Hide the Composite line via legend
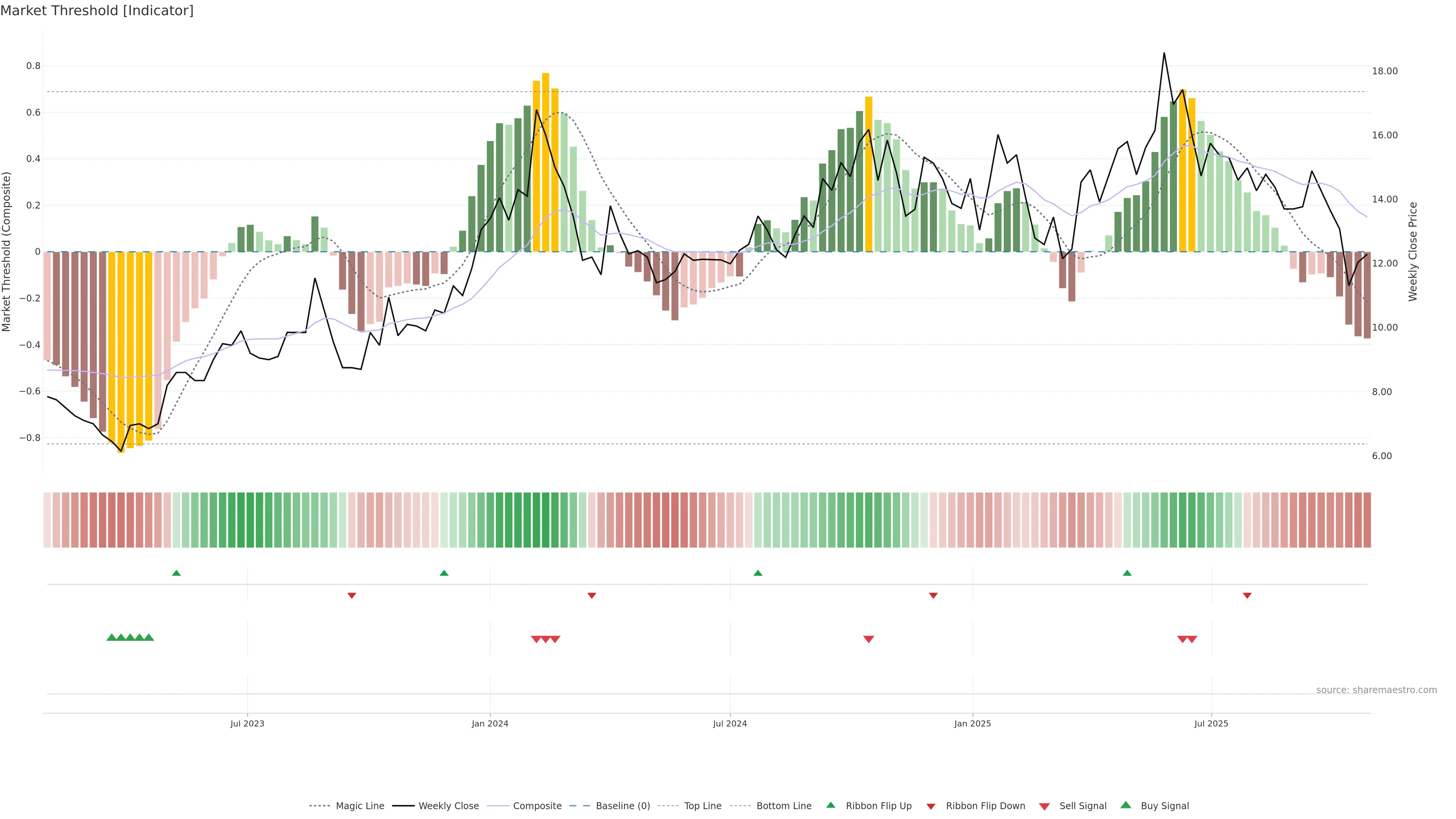The width and height of the screenshot is (1456, 819). [537, 806]
